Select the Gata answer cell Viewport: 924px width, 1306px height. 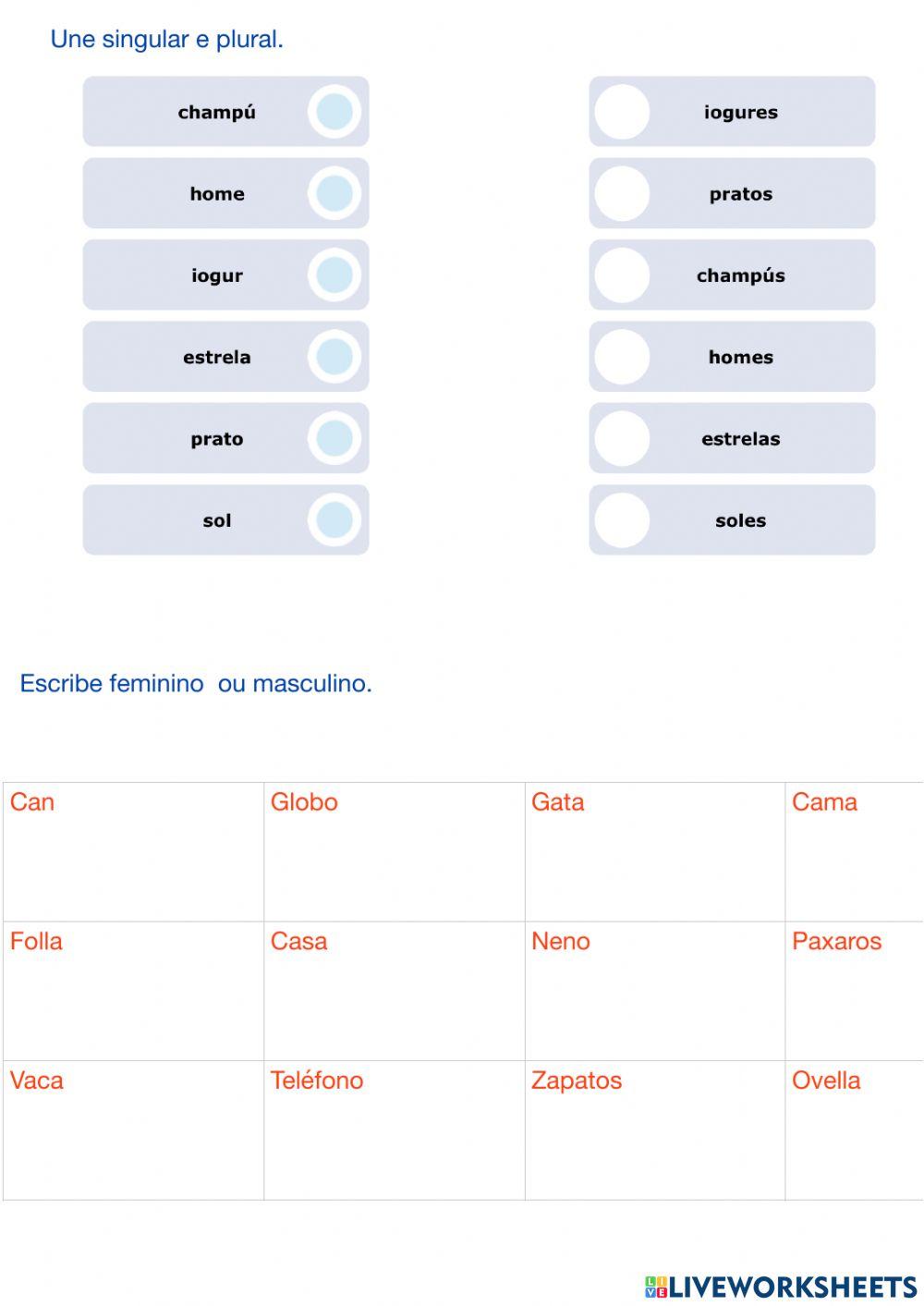654,864
